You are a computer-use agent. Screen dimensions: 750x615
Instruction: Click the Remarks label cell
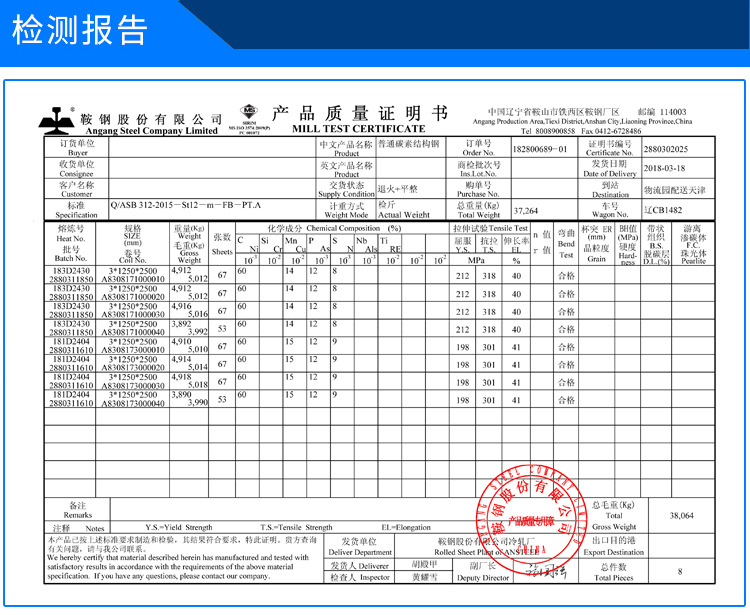[x=77, y=510]
